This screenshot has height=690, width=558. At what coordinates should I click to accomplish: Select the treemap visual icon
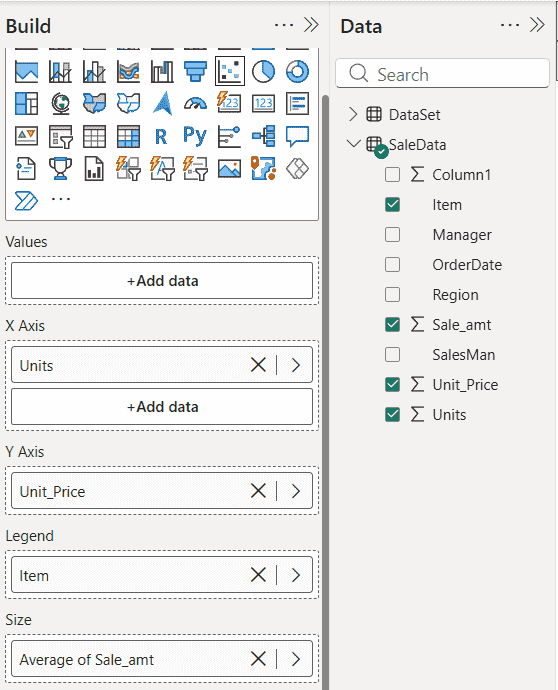(x=26, y=103)
